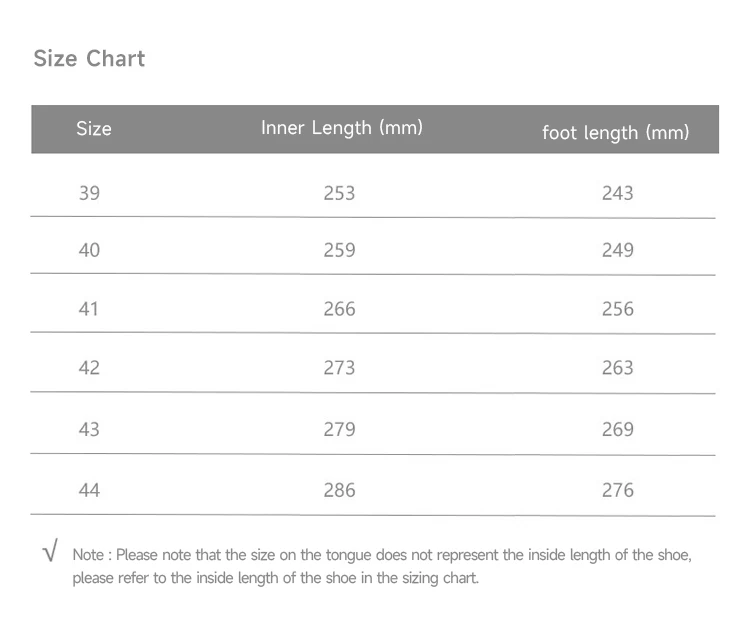
Task: Select the Inner Length (mm) column header
Action: 342,128
